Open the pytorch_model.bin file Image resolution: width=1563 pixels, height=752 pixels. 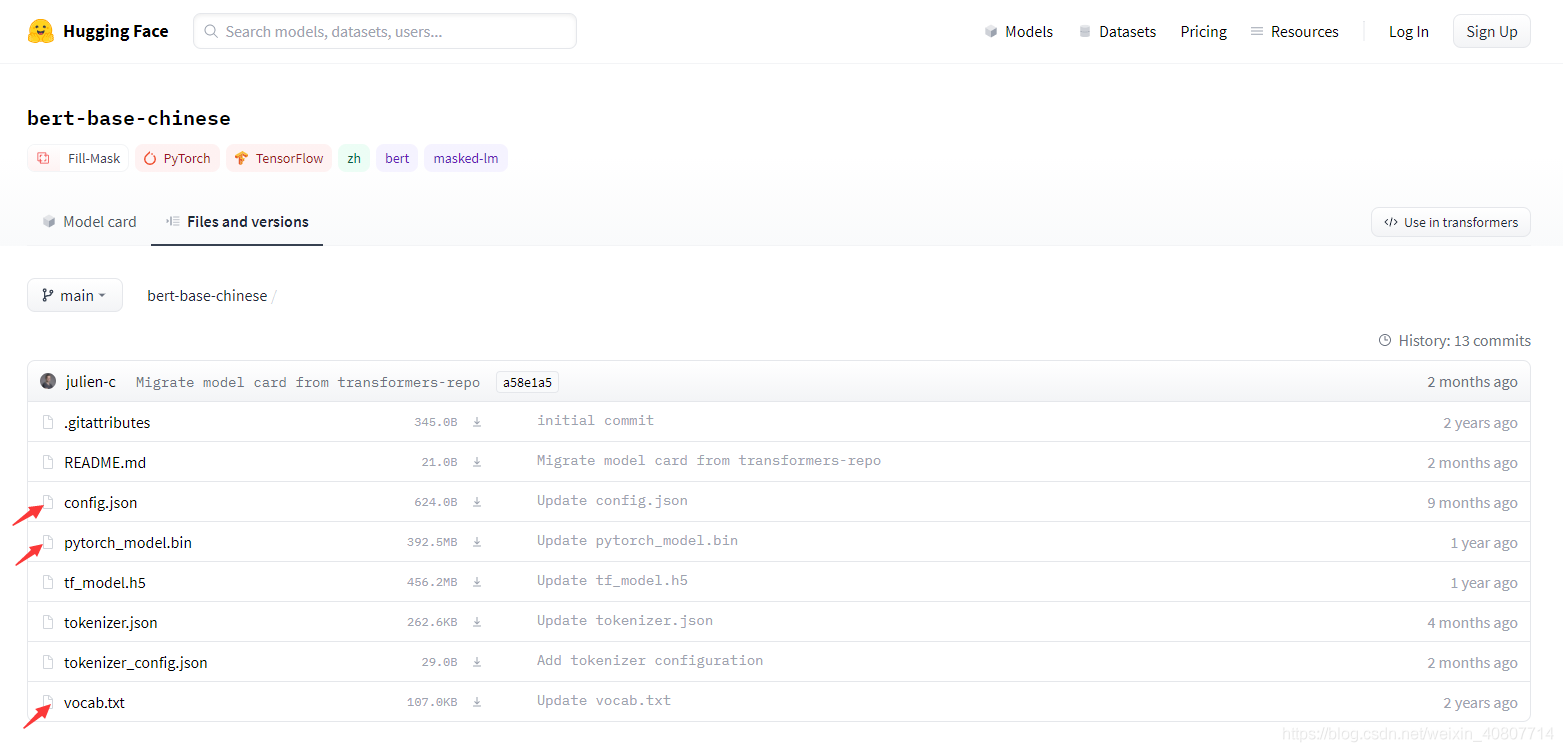click(x=128, y=542)
